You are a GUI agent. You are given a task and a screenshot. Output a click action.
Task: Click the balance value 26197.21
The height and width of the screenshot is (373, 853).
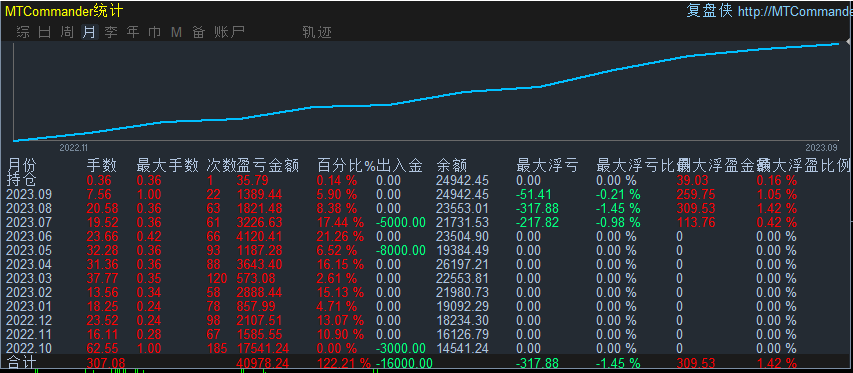click(x=462, y=264)
